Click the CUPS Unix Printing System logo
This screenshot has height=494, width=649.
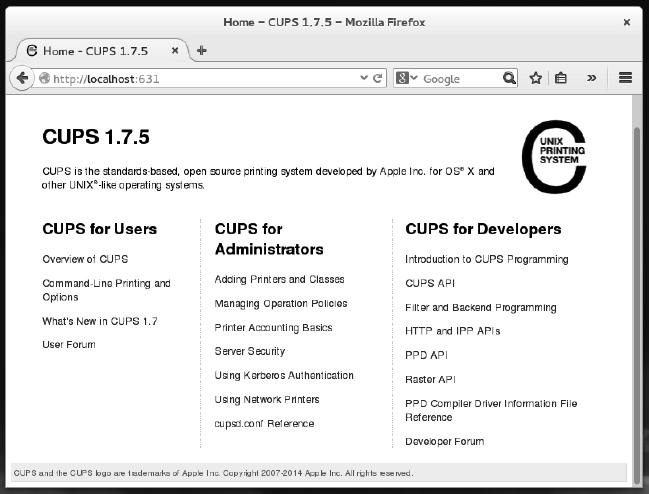pos(554,157)
